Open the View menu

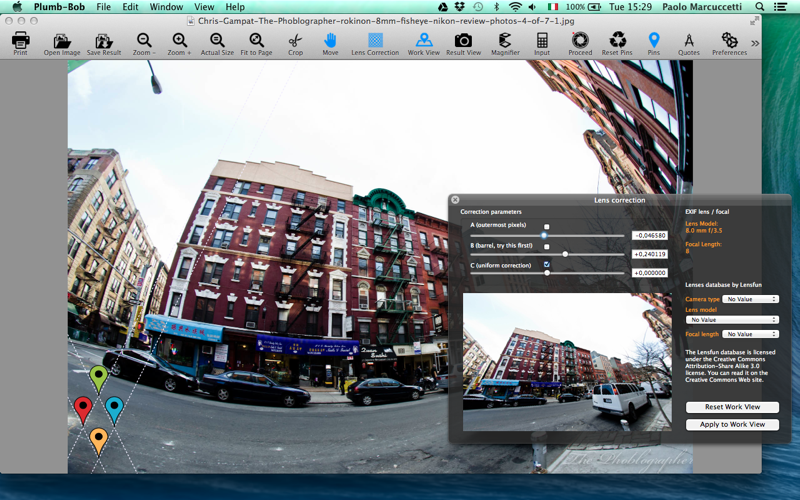tap(204, 7)
